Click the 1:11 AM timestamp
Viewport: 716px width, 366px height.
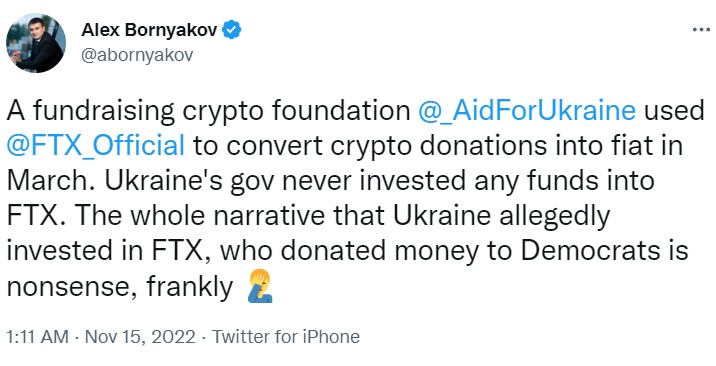click(x=37, y=337)
